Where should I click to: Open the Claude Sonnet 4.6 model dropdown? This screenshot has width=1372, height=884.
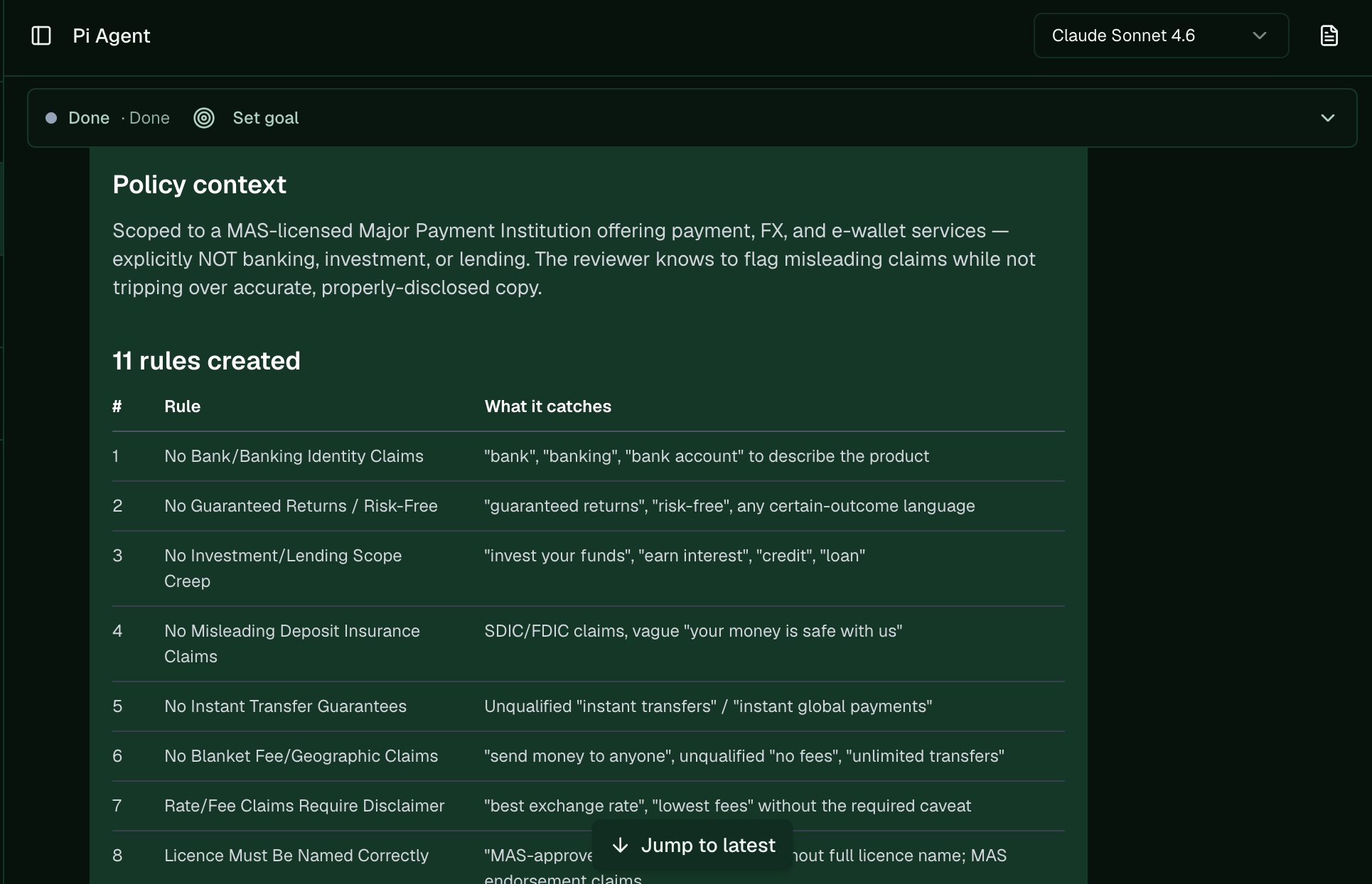1161,36
